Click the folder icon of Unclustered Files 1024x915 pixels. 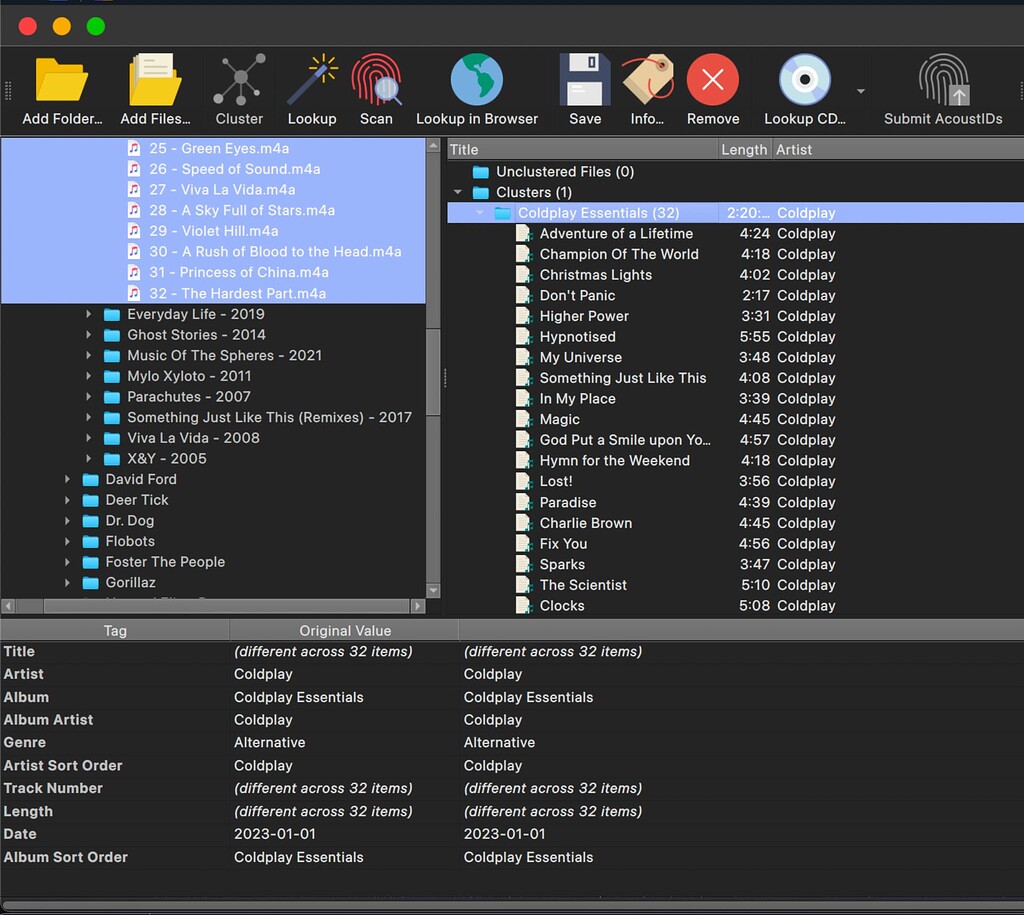pos(481,172)
